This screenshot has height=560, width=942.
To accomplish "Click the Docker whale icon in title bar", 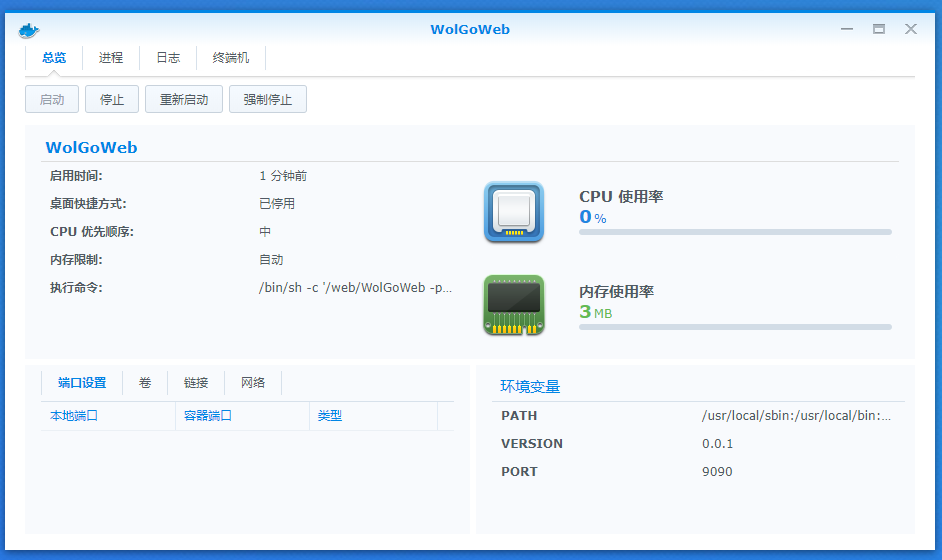I will point(28,30).
